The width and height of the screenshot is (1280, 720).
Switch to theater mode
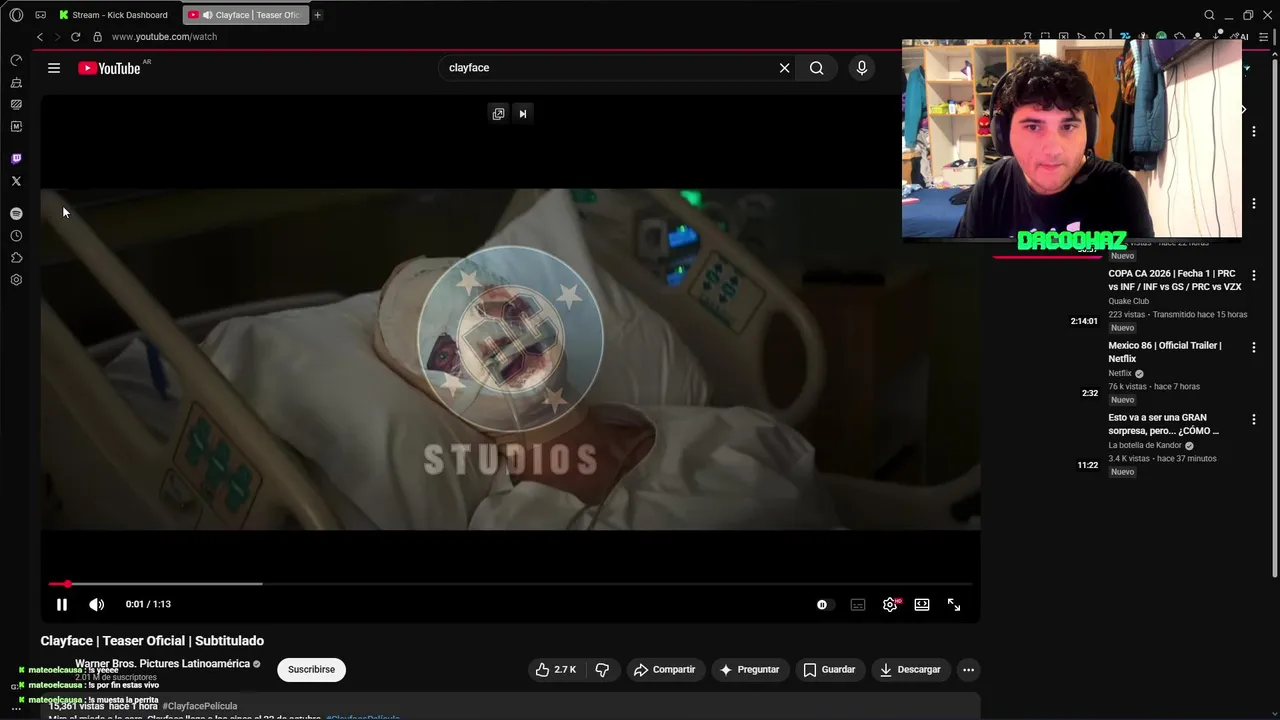click(922, 604)
